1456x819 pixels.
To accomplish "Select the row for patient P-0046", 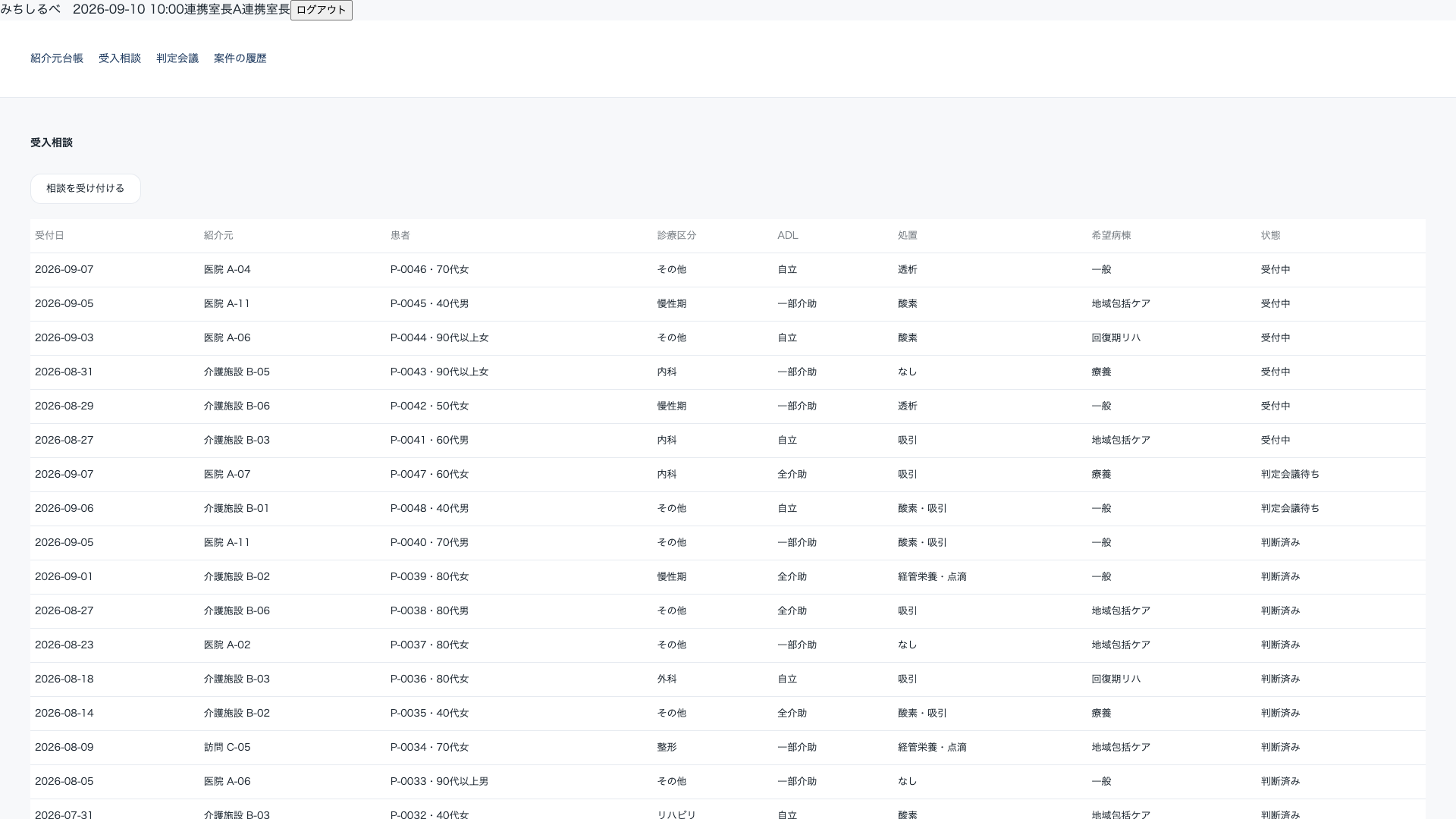I will [x=728, y=270].
